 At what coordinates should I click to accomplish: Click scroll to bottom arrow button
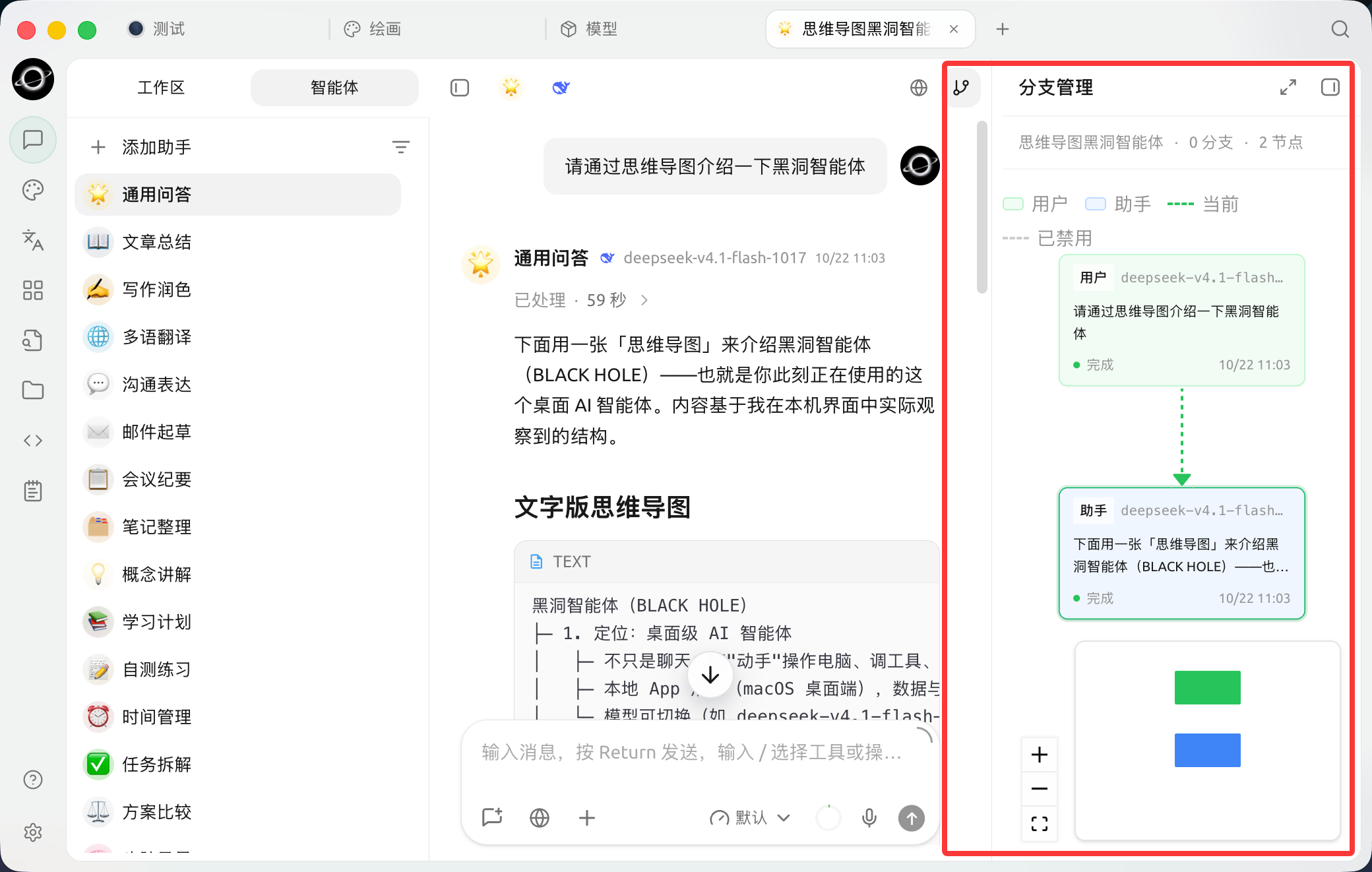tap(710, 675)
